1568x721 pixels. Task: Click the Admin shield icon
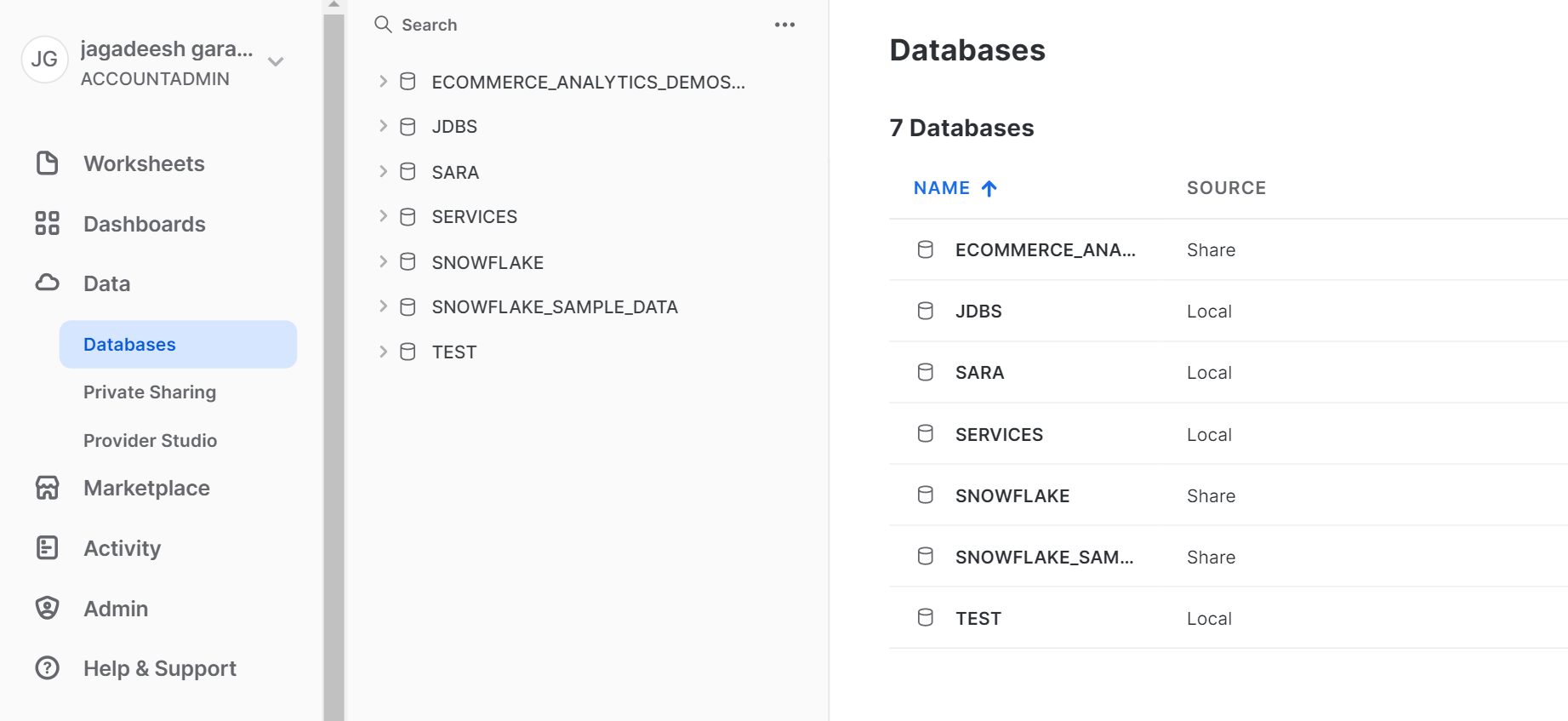(x=48, y=608)
